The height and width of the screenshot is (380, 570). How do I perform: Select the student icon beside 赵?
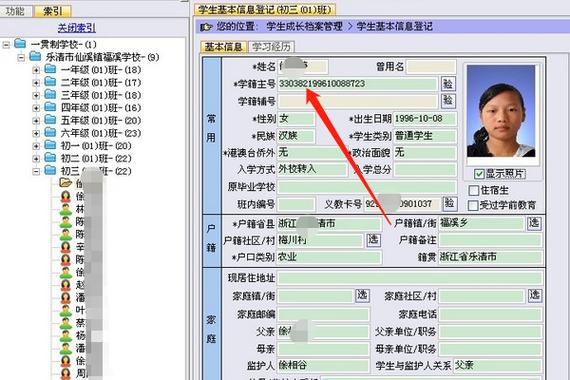click(x=66, y=285)
